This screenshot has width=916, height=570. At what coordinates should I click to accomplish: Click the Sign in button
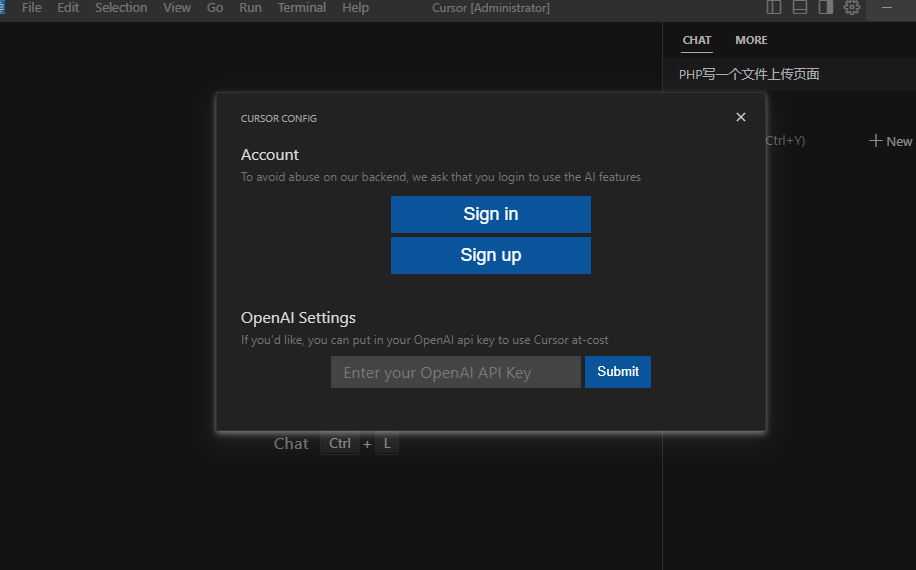click(x=491, y=214)
